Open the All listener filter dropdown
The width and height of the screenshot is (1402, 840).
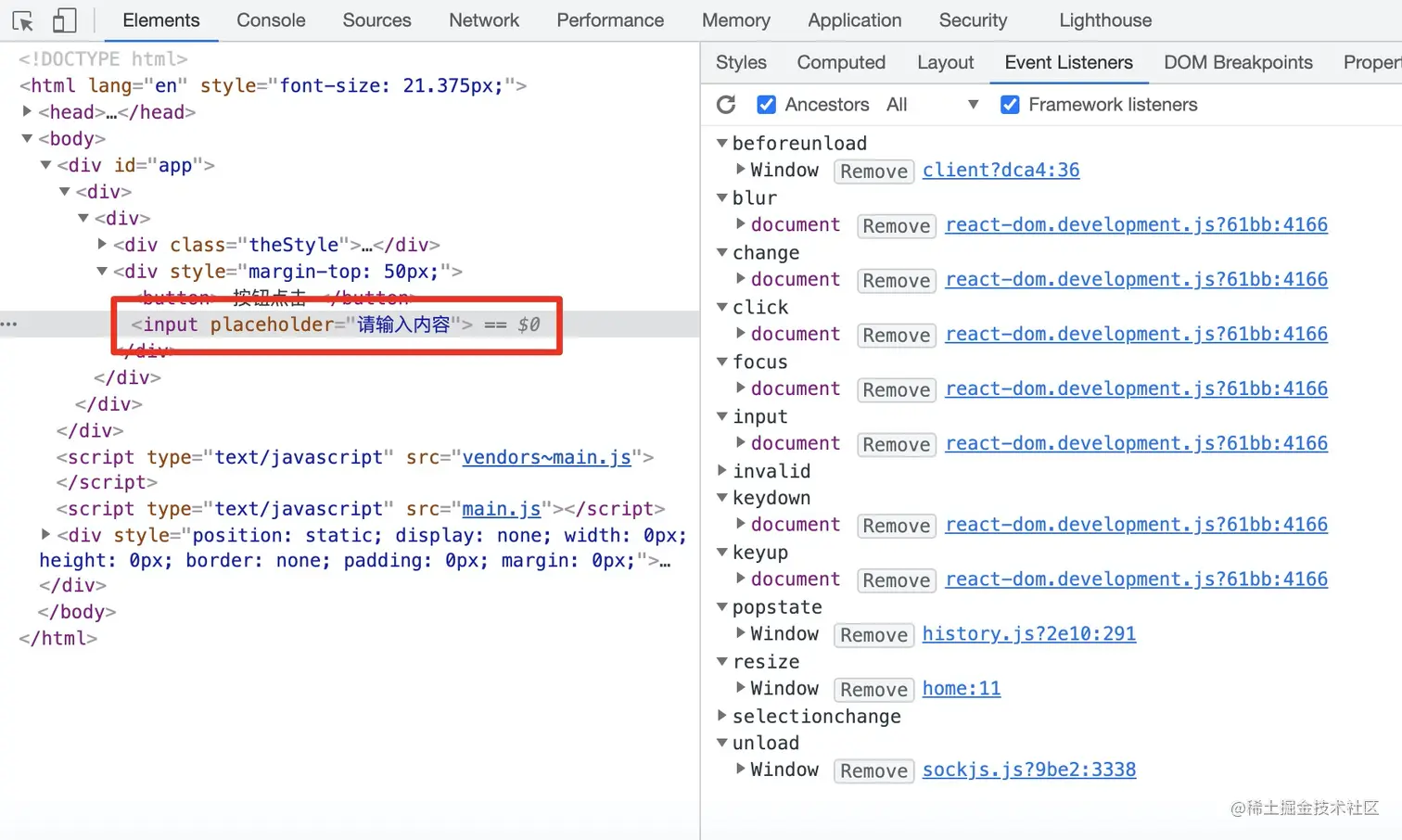coord(932,105)
